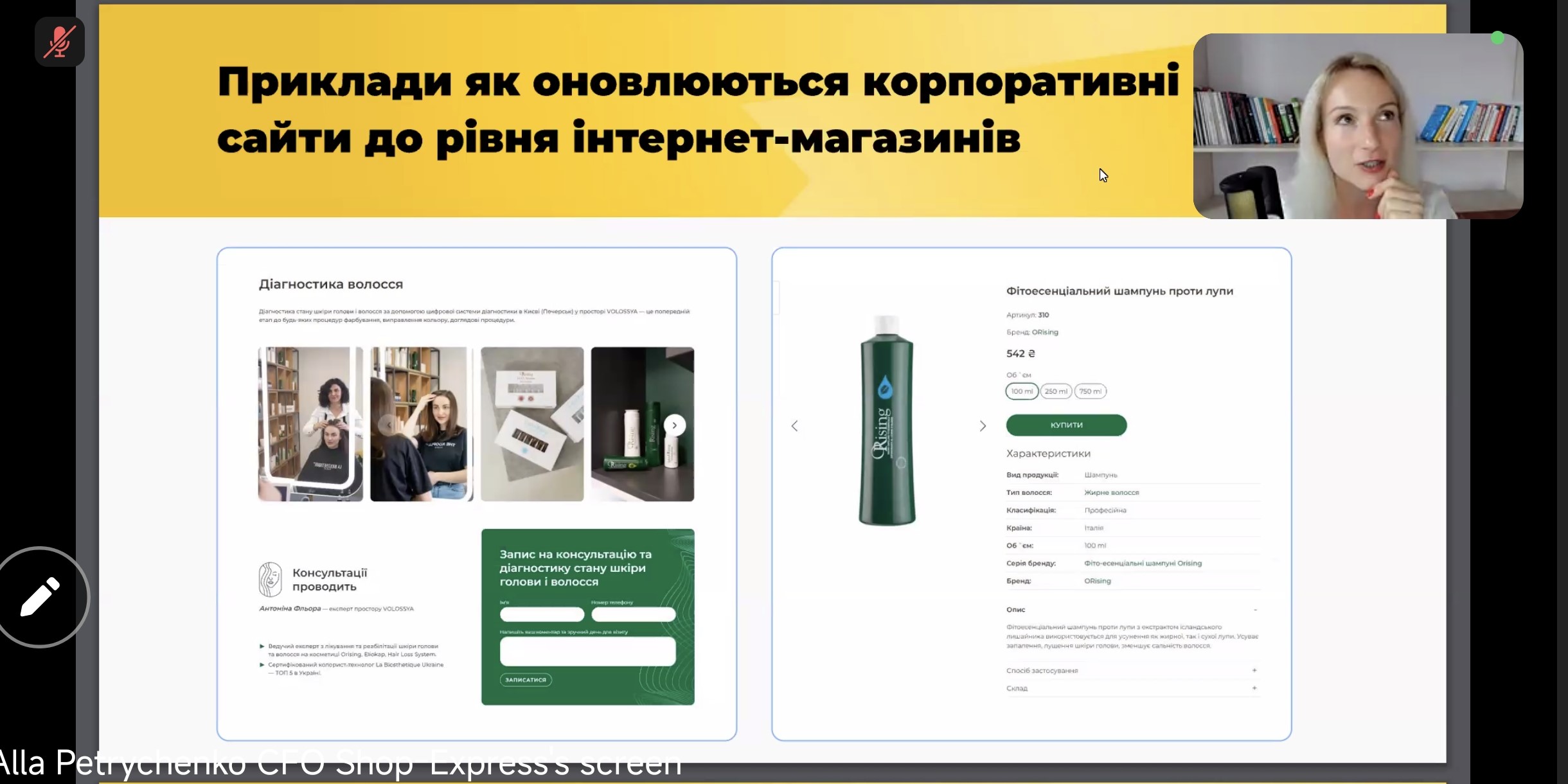Click the green status dot on video
Image resolution: width=1568 pixels, height=784 pixels.
[x=1497, y=38]
